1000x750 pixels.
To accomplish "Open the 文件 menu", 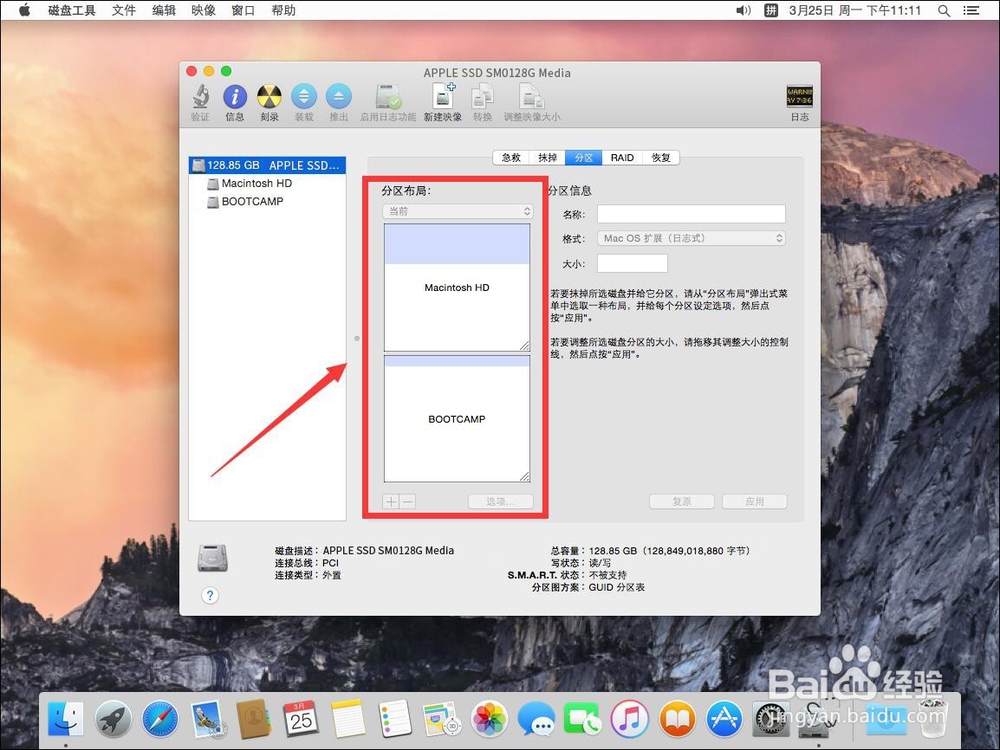I will tap(124, 10).
